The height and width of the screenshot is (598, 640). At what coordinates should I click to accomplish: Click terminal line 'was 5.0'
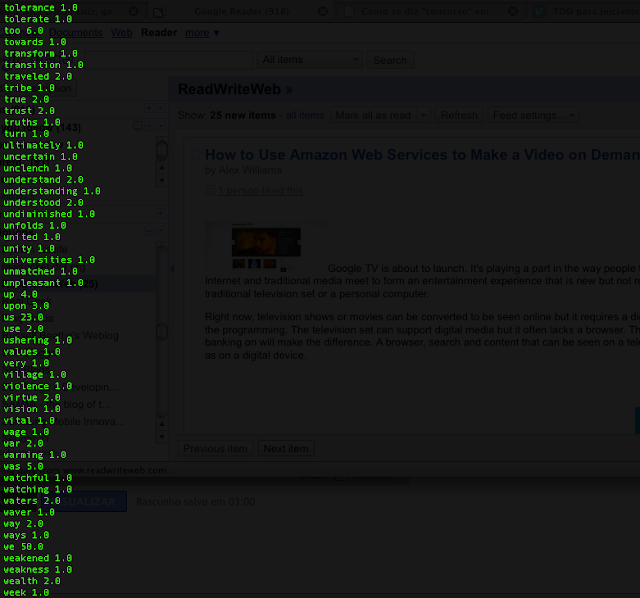(23, 466)
